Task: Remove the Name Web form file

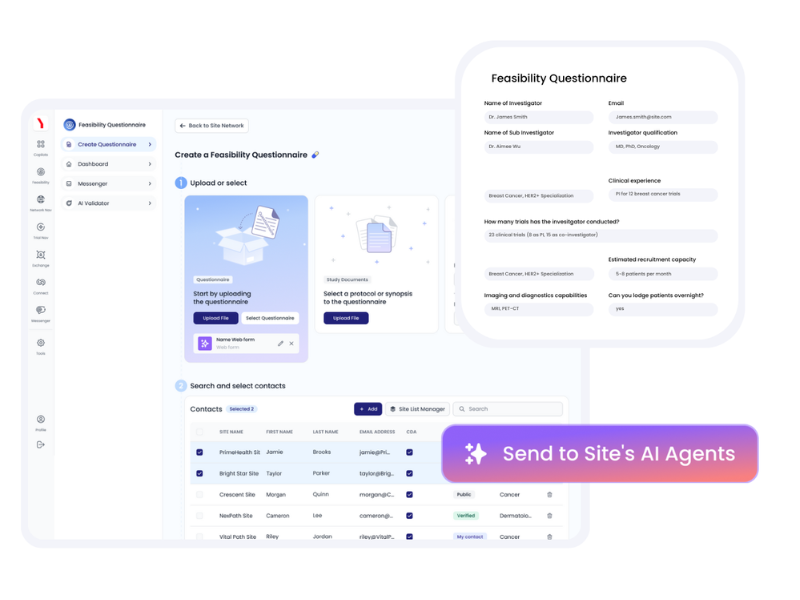Action: [291, 343]
